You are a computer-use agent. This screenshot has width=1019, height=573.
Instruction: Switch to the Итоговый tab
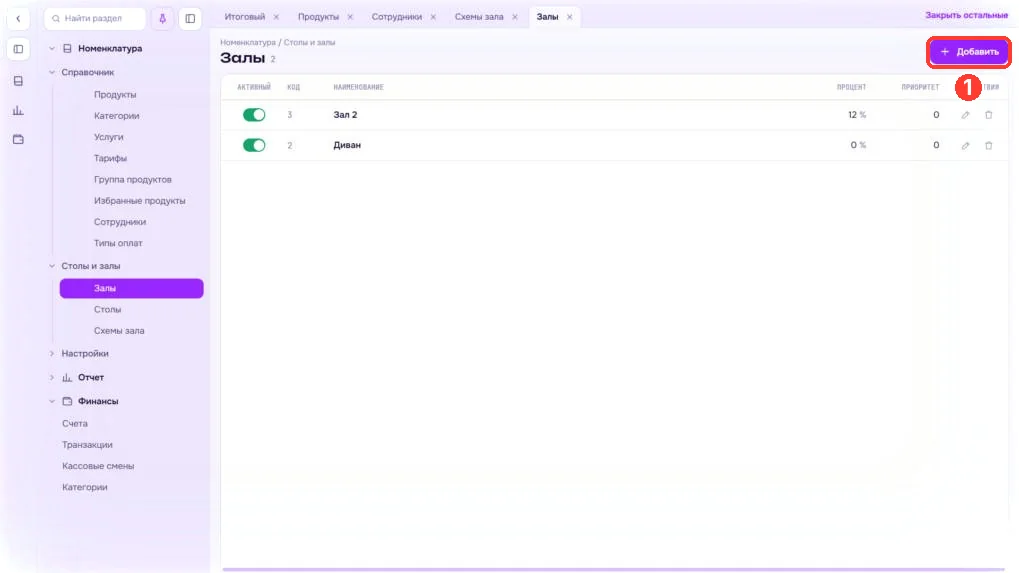click(x=244, y=17)
